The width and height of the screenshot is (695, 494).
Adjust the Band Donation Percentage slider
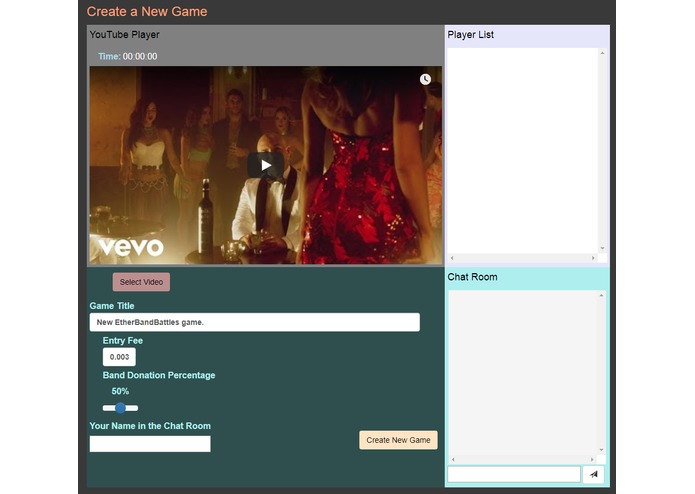(121, 408)
